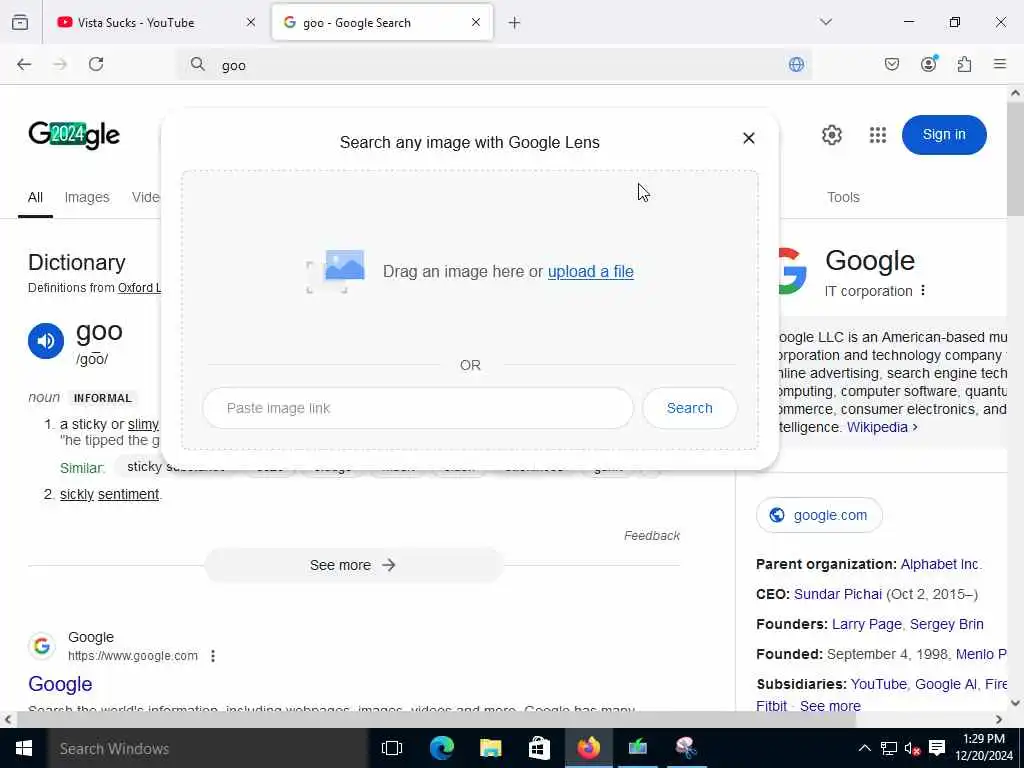Click the Sign in button

pyautogui.click(x=944, y=135)
